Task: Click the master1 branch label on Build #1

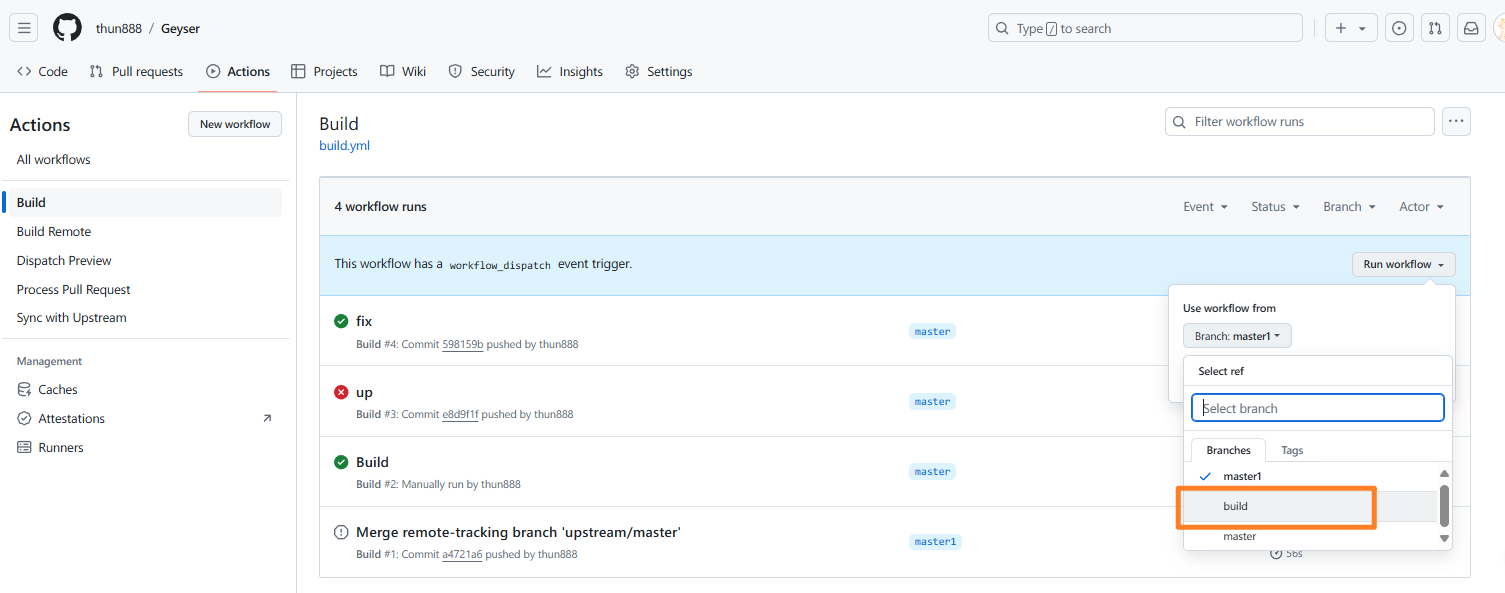Action: [936, 541]
